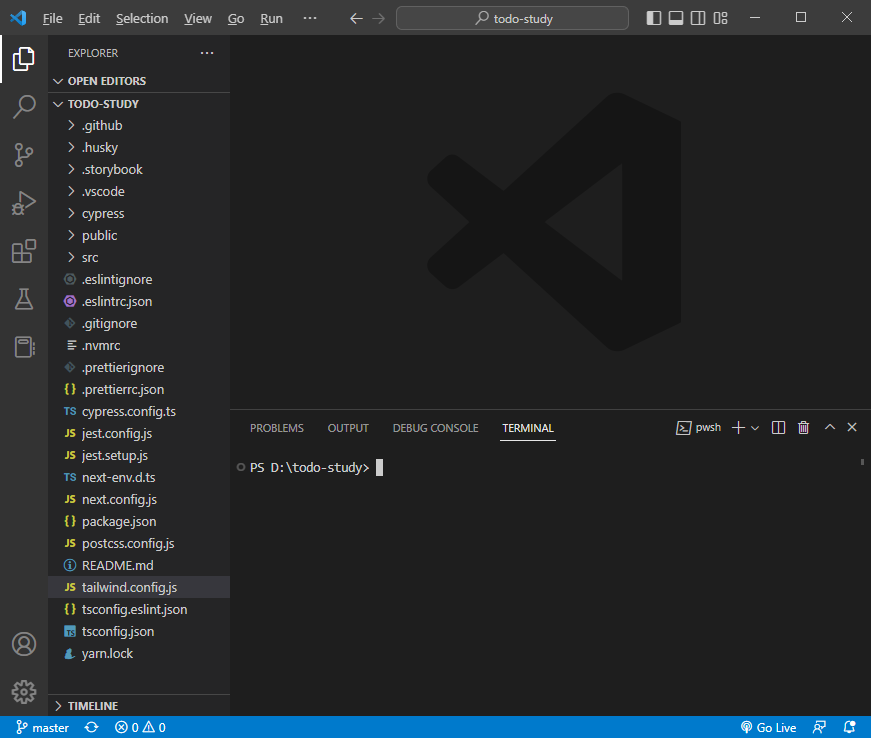Toggle the primary side bar
871x738 pixels.
point(654,18)
